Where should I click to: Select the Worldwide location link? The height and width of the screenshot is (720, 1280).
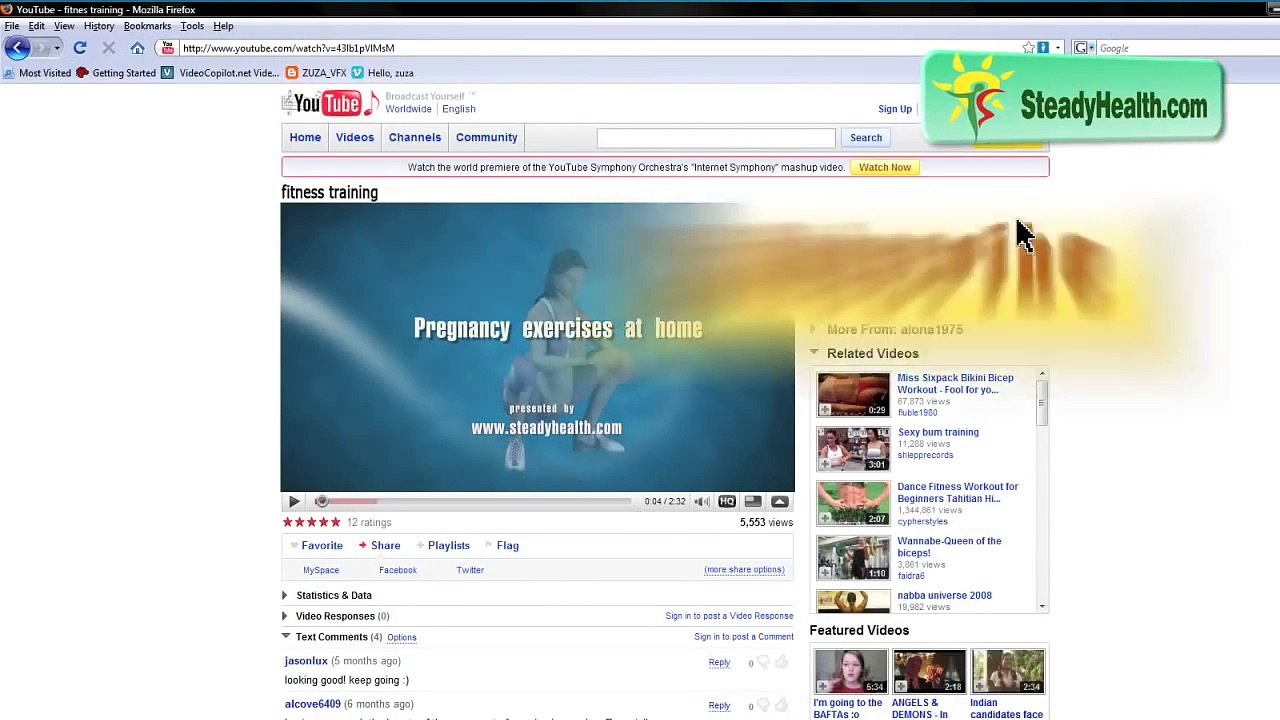409,109
